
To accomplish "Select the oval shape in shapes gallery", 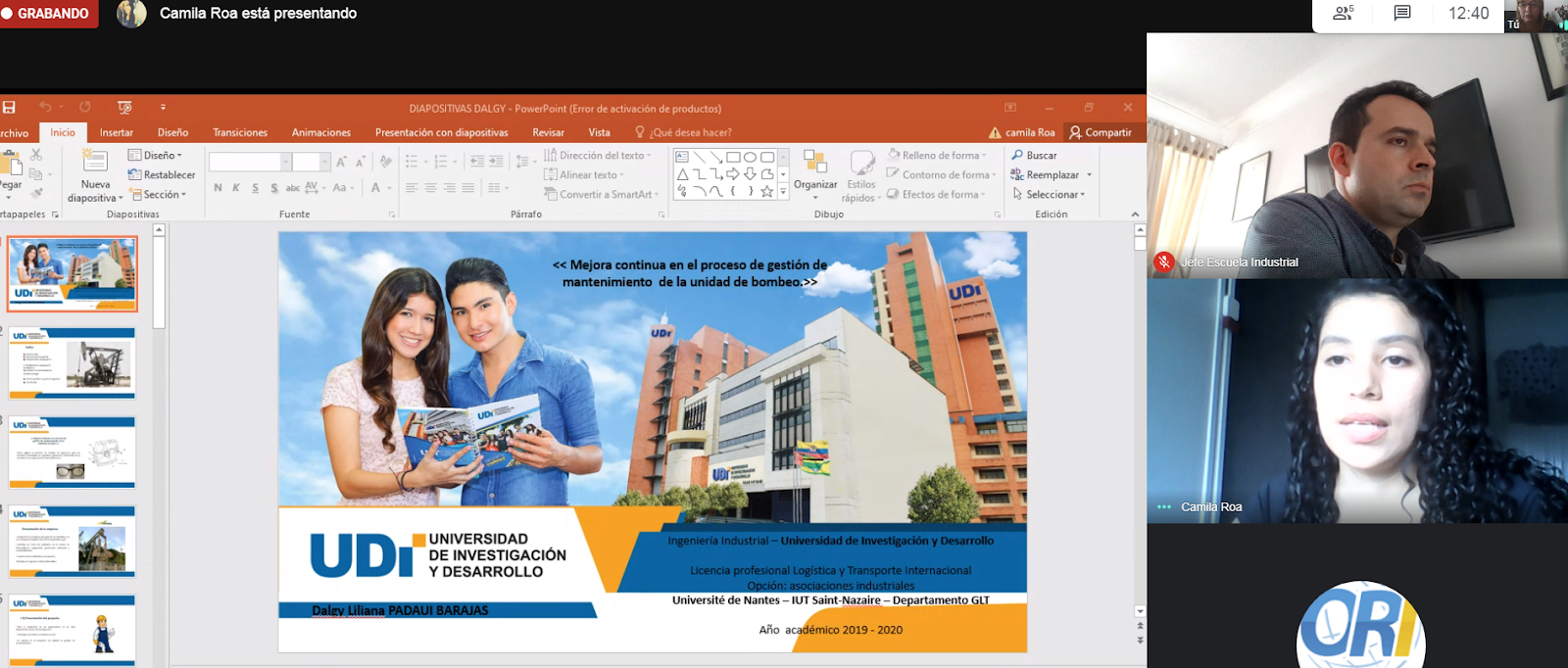I will pyautogui.click(x=750, y=157).
